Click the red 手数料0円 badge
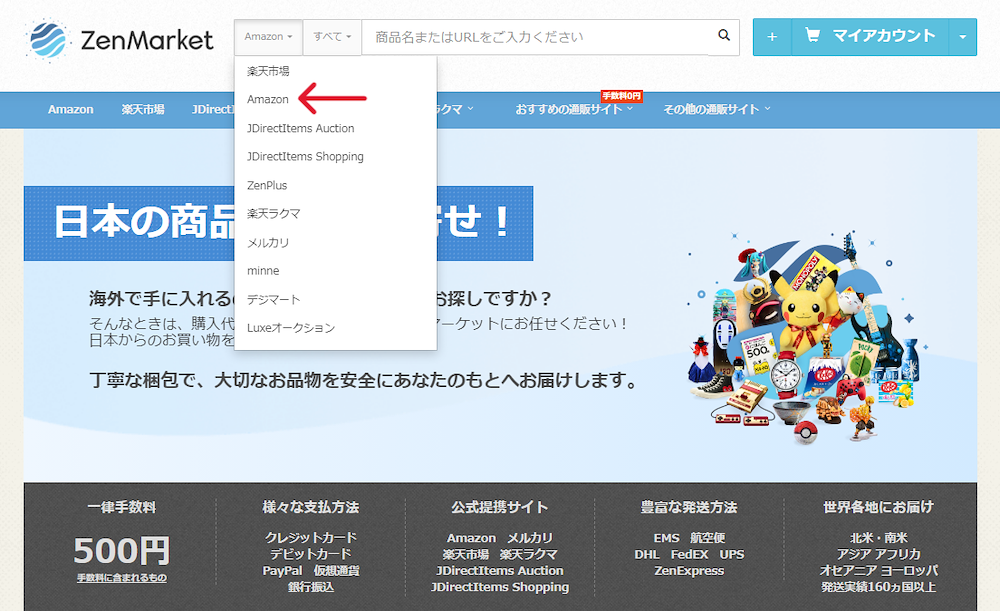 coord(621,95)
